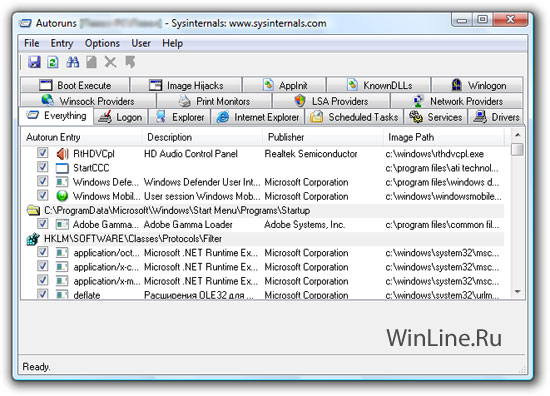
Task: Click the Windows Mobile green icon
Action: pyautogui.click(x=62, y=196)
